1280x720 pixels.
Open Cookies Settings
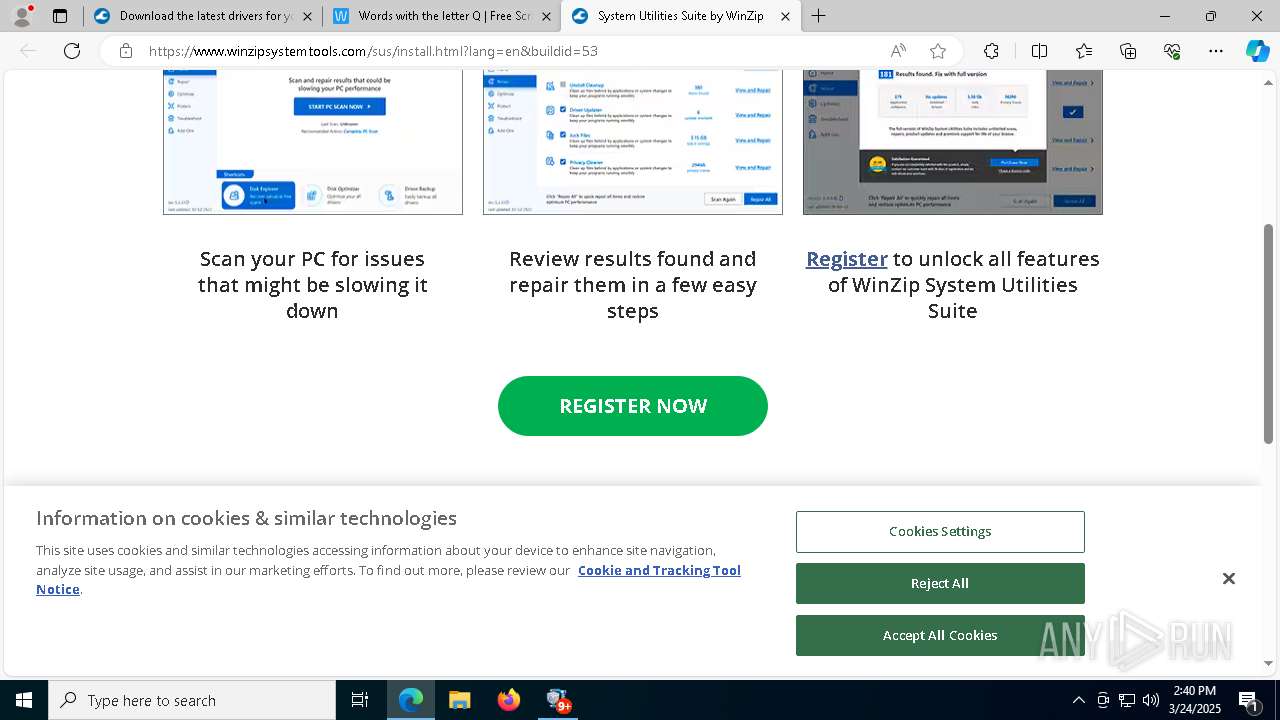point(940,532)
